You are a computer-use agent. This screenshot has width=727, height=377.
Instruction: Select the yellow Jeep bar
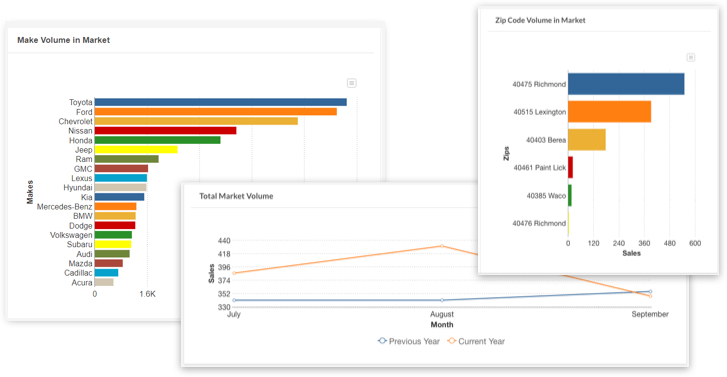(x=136, y=150)
